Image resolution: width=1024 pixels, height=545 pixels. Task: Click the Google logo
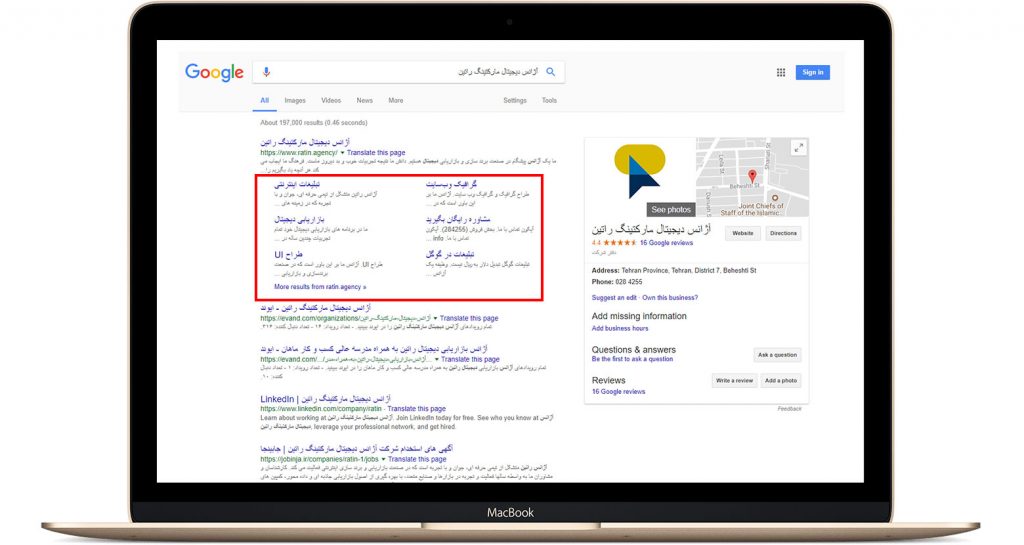(x=214, y=72)
